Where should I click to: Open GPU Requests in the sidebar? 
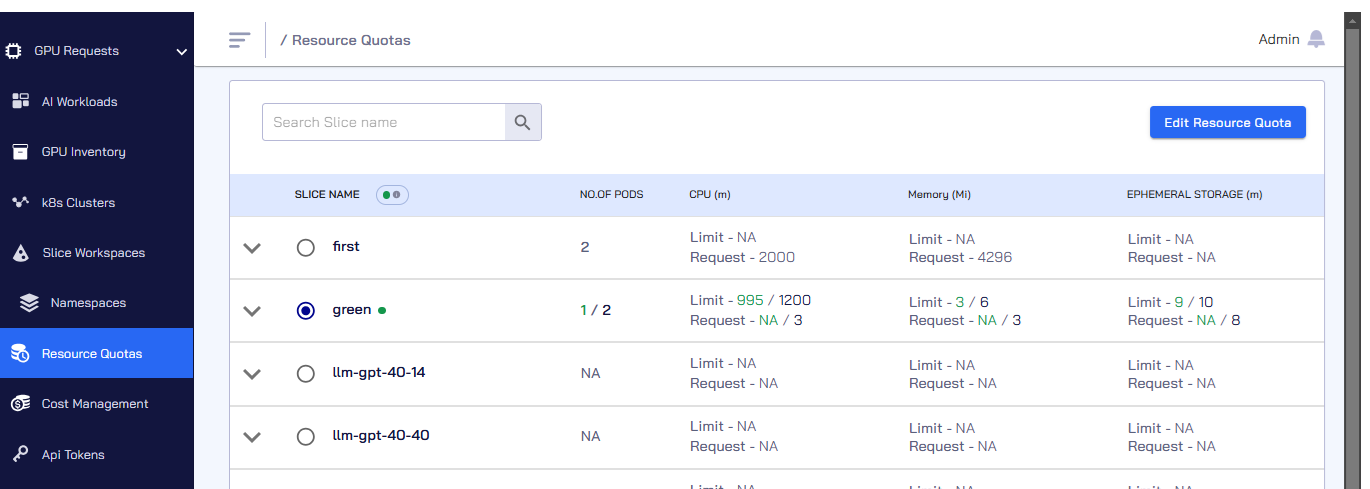coord(97,51)
